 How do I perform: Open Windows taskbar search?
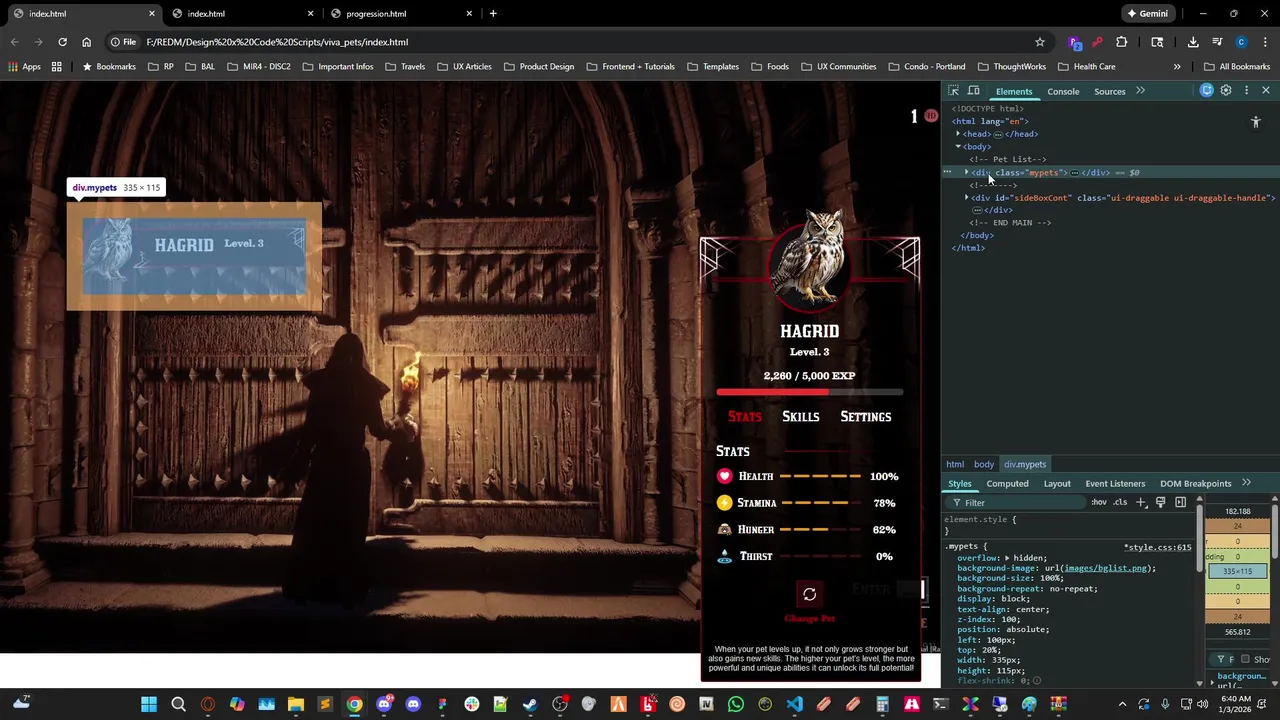178,704
